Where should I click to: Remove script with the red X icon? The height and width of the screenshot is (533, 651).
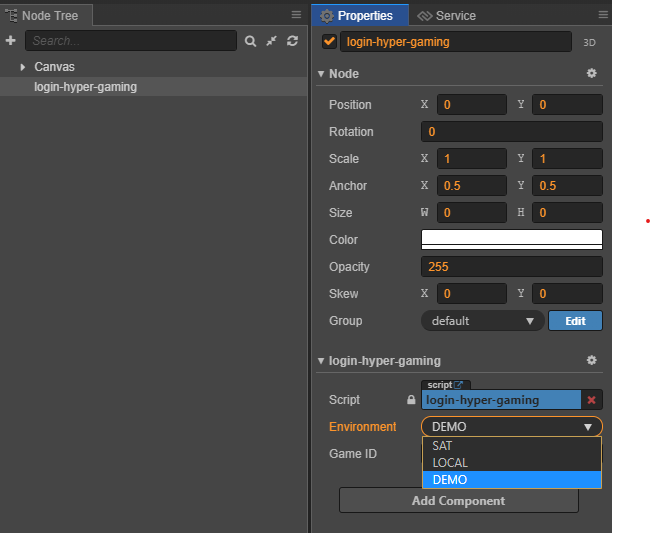click(592, 400)
